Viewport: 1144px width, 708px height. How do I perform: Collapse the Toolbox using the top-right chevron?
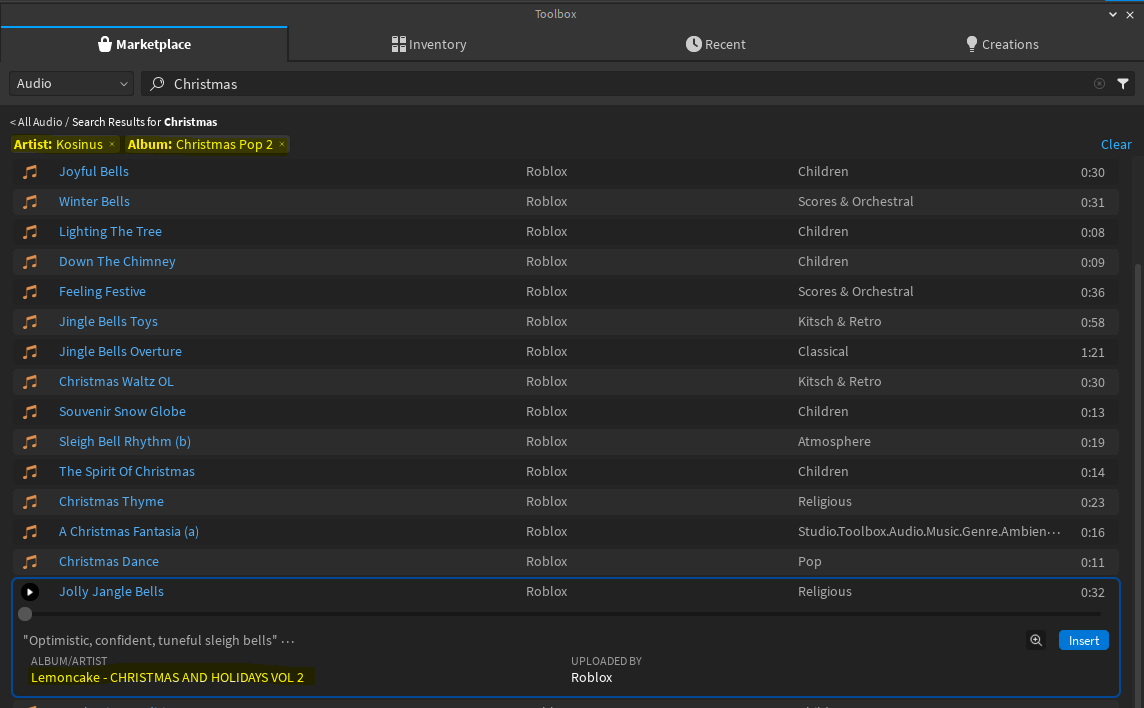(x=1112, y=14)
